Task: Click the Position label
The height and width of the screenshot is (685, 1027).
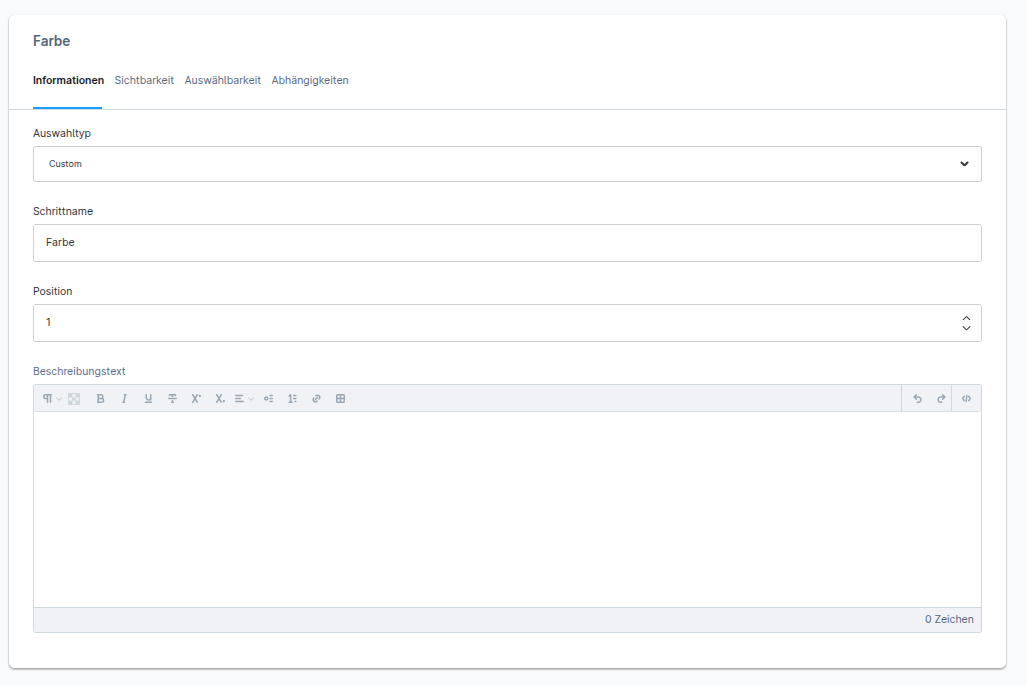Action: 52,291
